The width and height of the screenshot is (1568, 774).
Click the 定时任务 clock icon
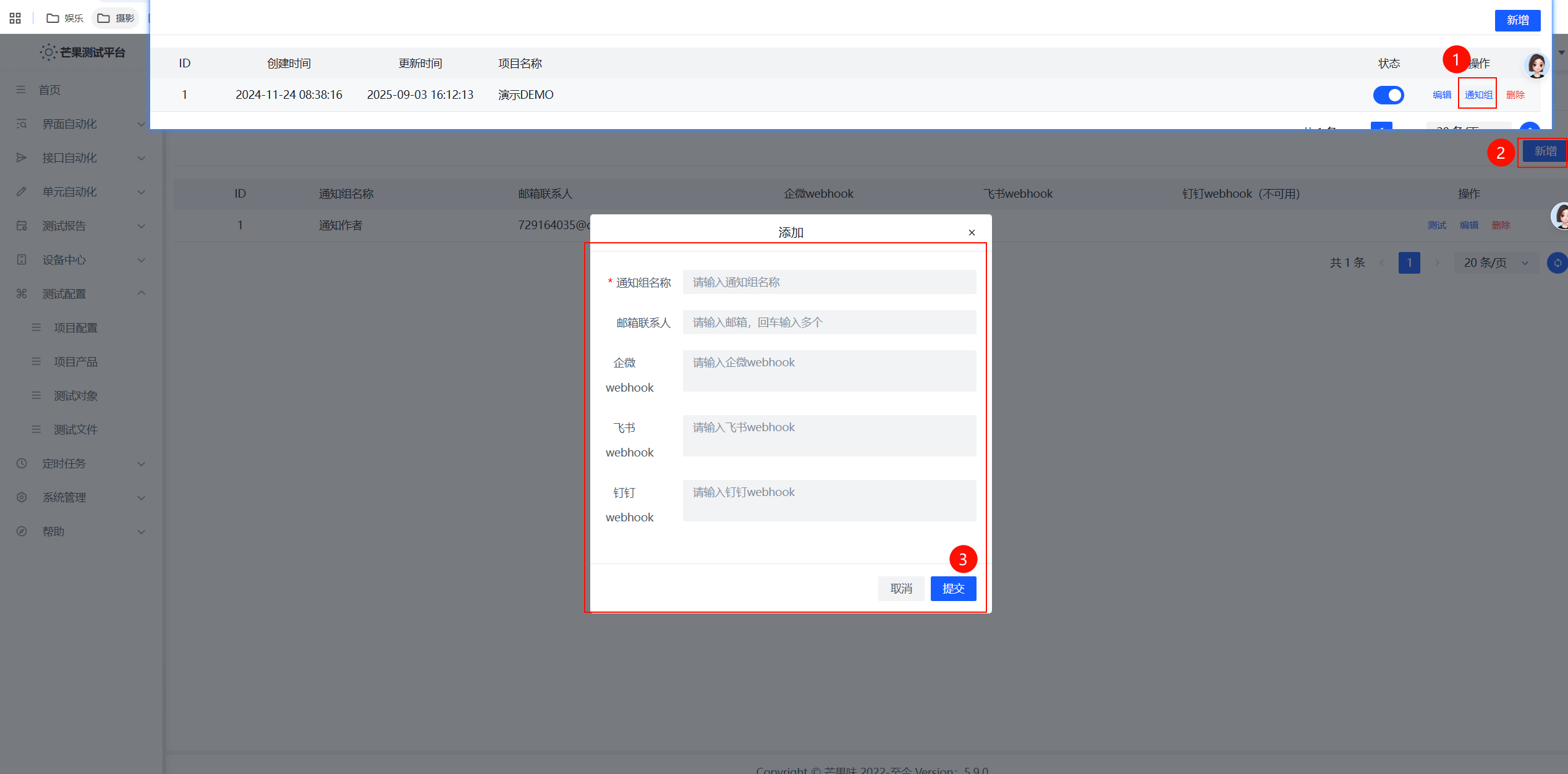22,463
